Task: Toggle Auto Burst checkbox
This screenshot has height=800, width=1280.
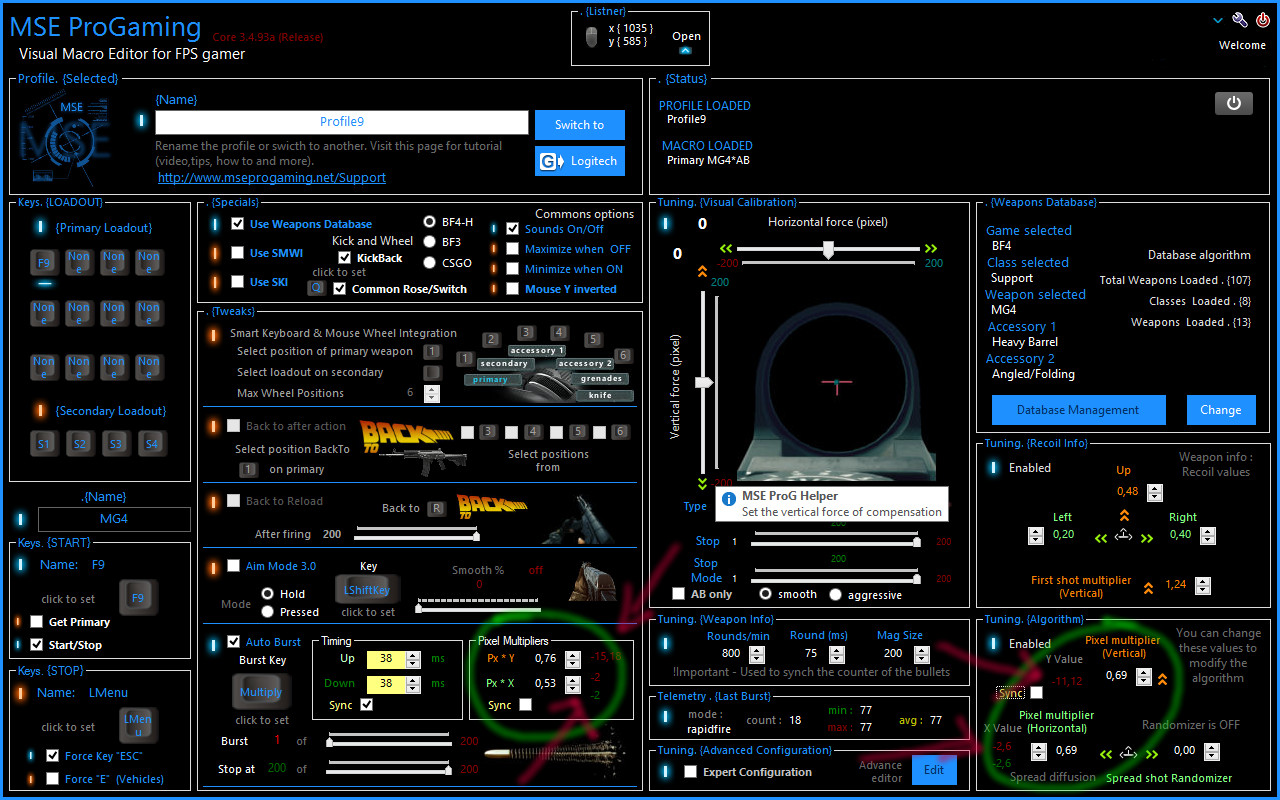Action: pyautogui.click(x=234, y=642)
